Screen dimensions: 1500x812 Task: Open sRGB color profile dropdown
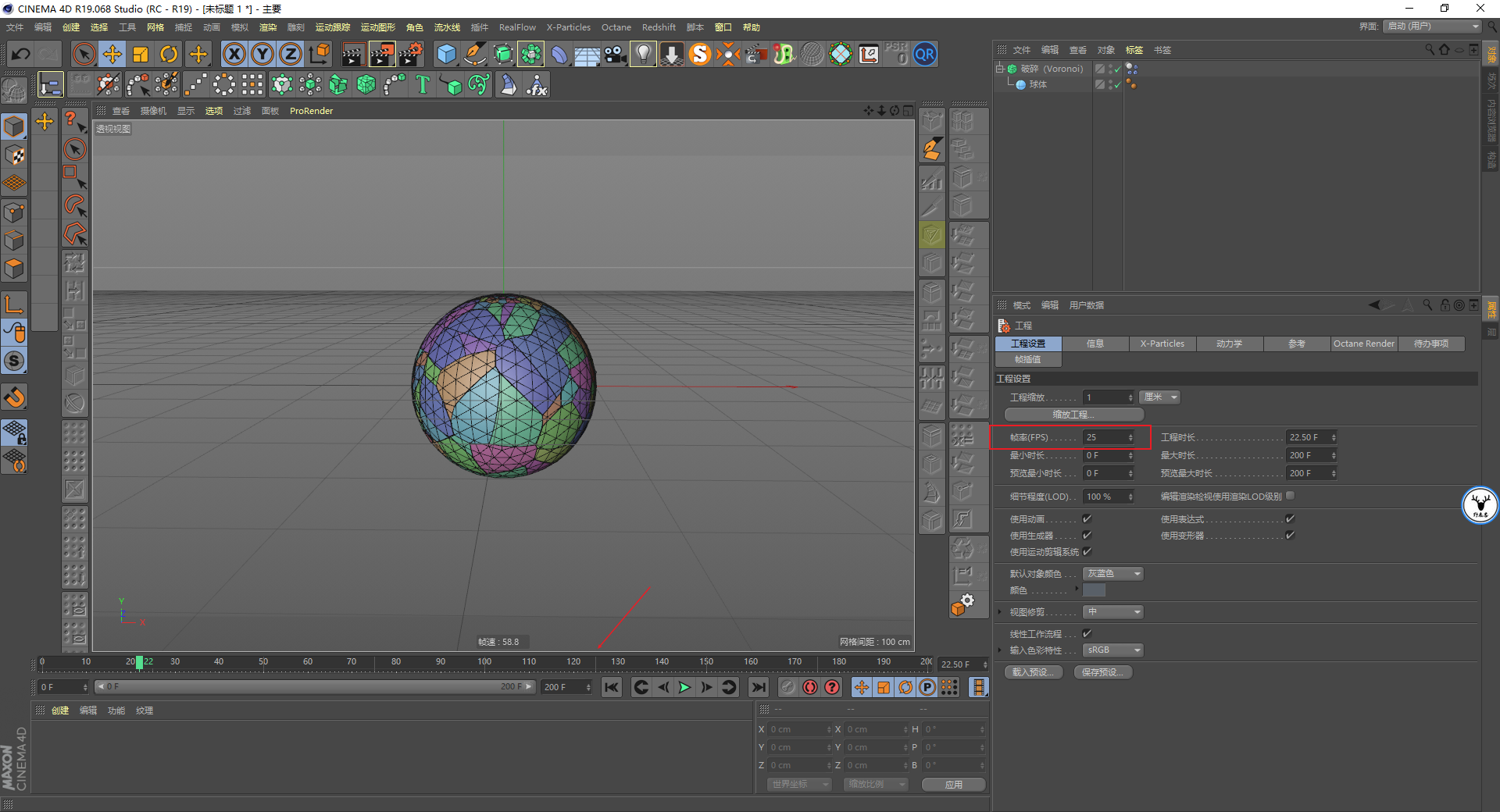coord(1113,650)
